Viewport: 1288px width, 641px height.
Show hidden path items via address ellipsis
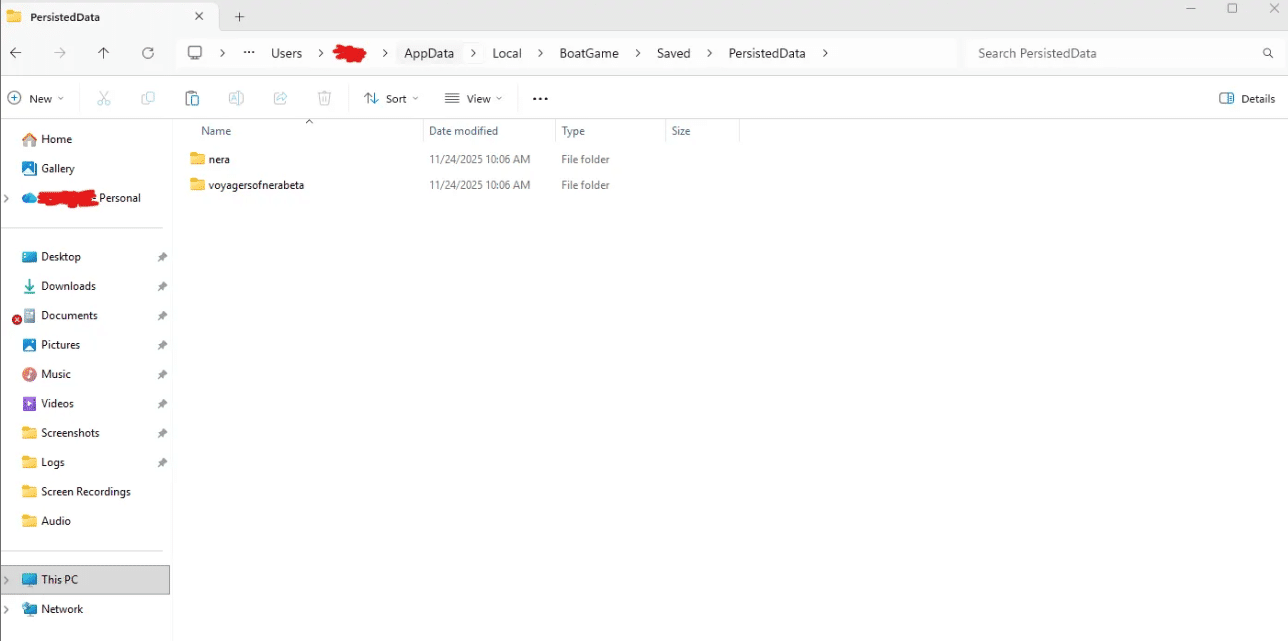(249, 53)
